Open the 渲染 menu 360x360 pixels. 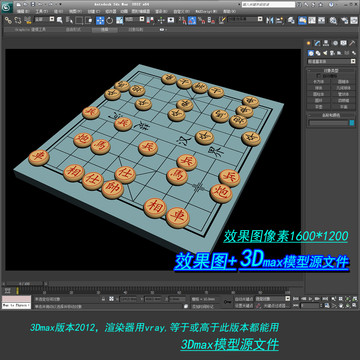[x=161, y=11]
